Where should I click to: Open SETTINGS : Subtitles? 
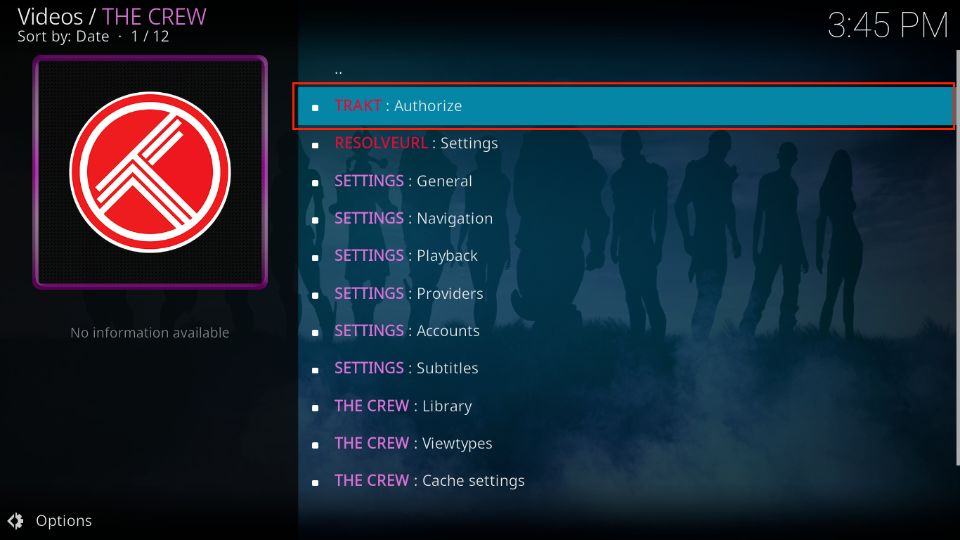(626, 368)
